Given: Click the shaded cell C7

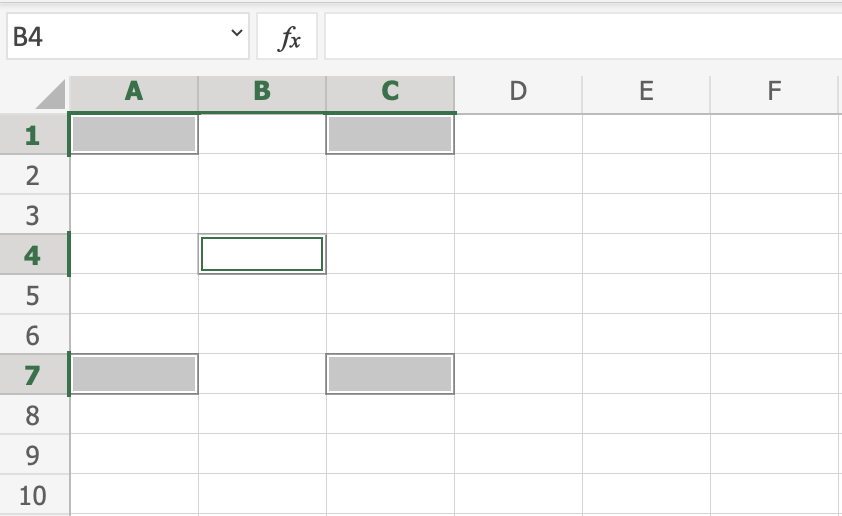Looking at the screenshot, I should click(390, 375).
